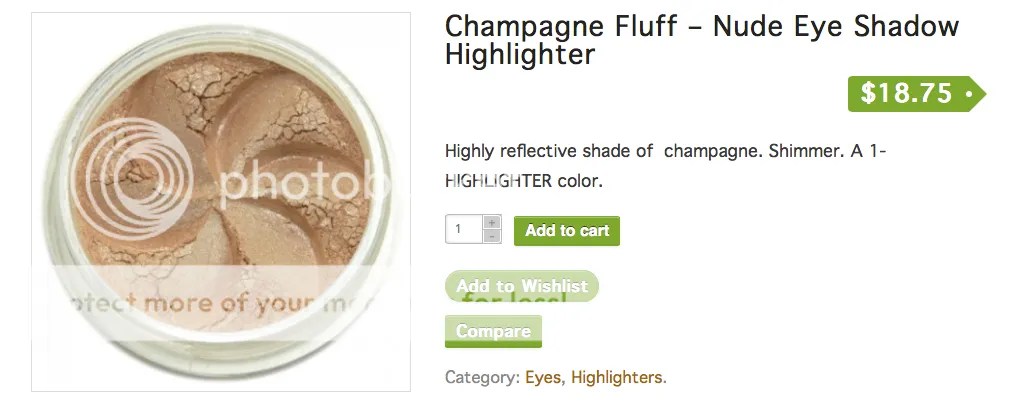Click the Champagne Fluff product title
This screenshot has height=403, width=1023.
[x=702, y=40]
